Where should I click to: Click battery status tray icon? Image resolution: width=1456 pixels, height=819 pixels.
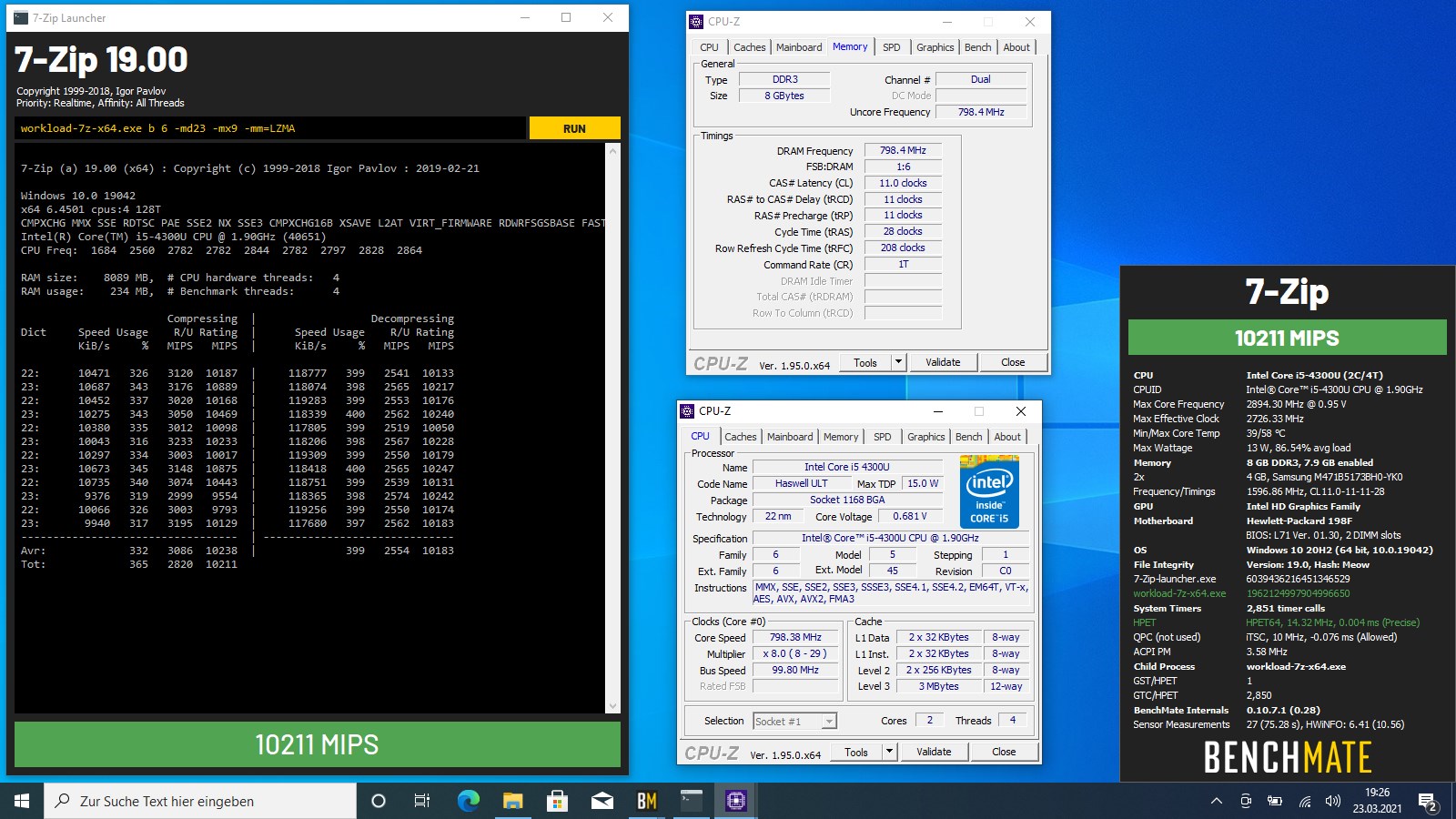coord(1275,801)
